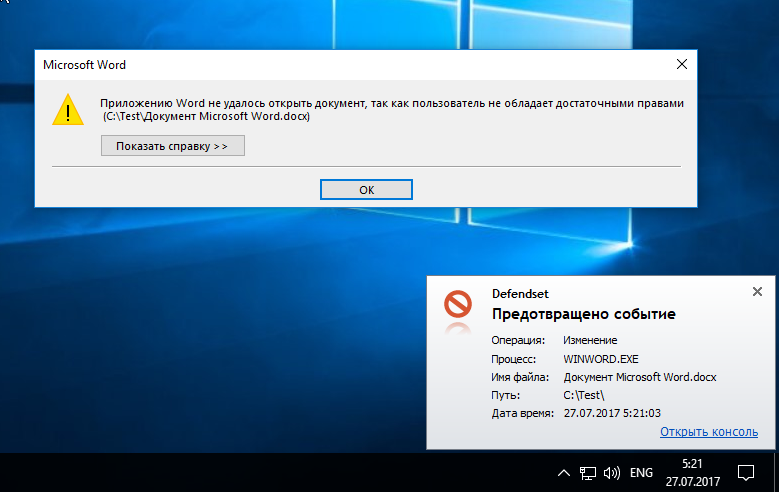Show hidden tray icons with the up chevron
Screen dimensions: 779x492
click(x=564, y=473)
